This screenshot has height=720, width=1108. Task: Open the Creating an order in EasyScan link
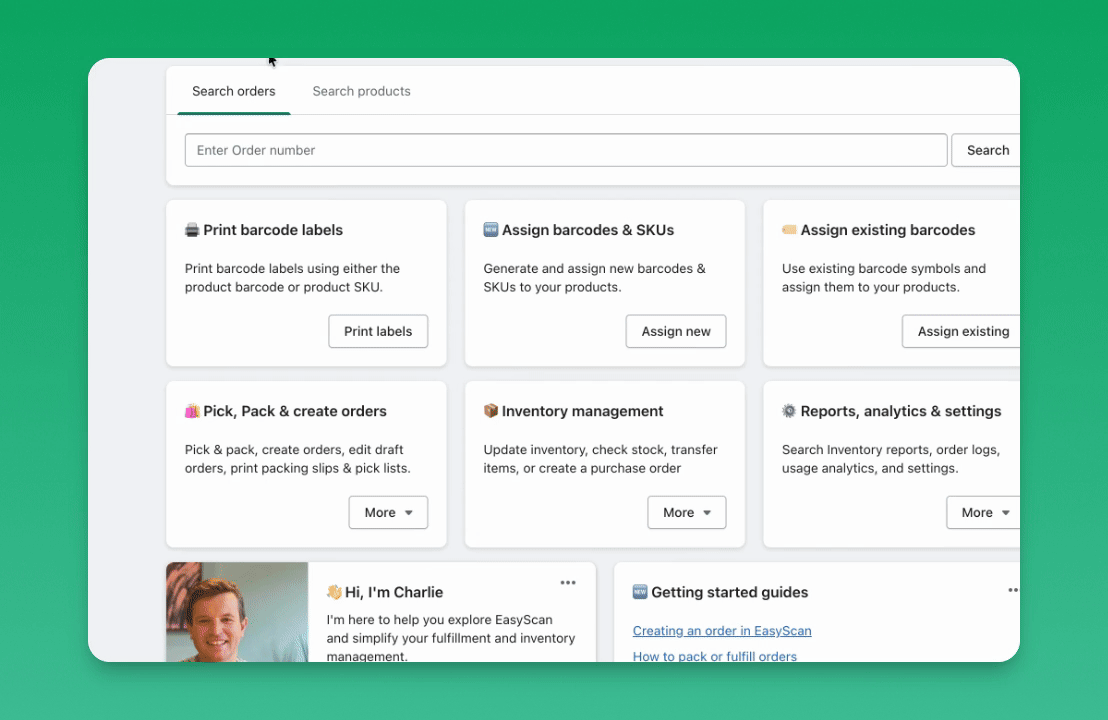pyautogui.click(x=722, y=631)
